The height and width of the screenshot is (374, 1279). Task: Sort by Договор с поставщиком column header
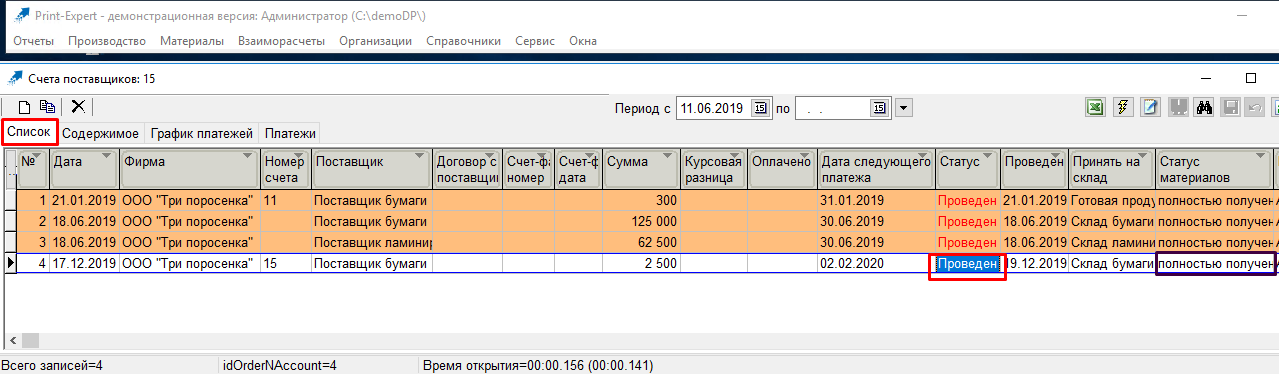tap(467, 168)
